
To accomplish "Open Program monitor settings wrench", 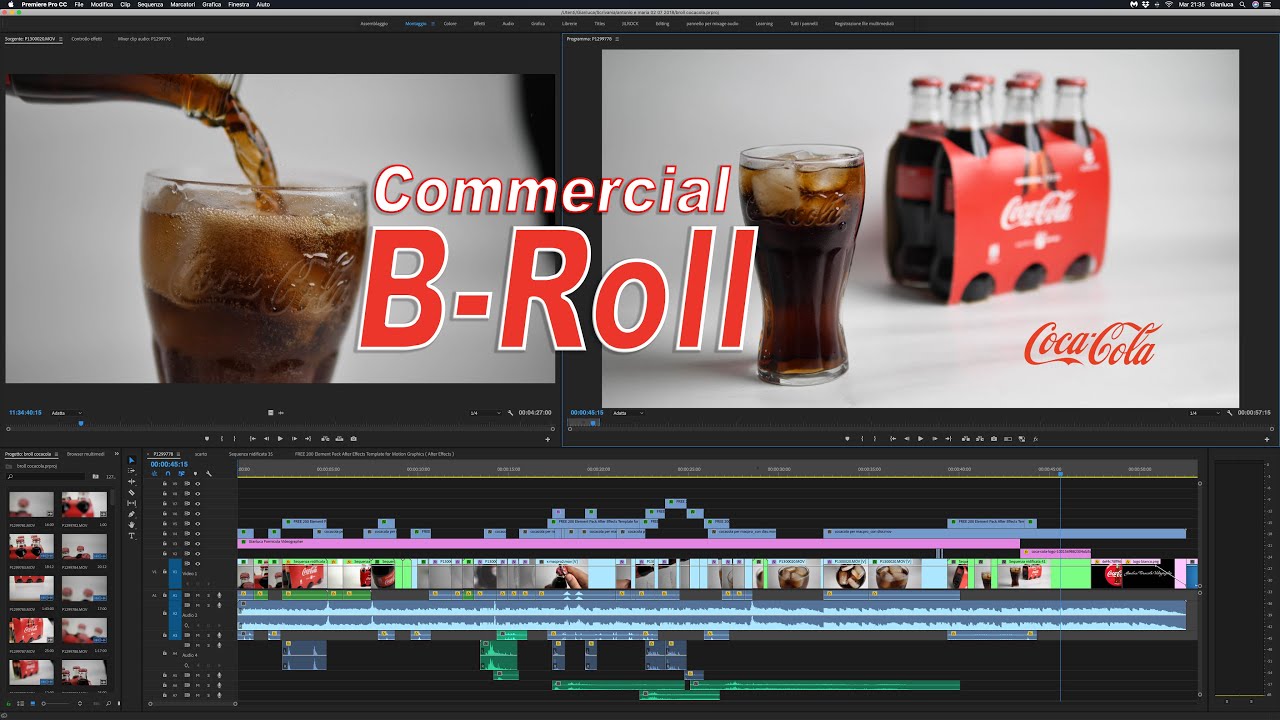I will (1231, 412).
